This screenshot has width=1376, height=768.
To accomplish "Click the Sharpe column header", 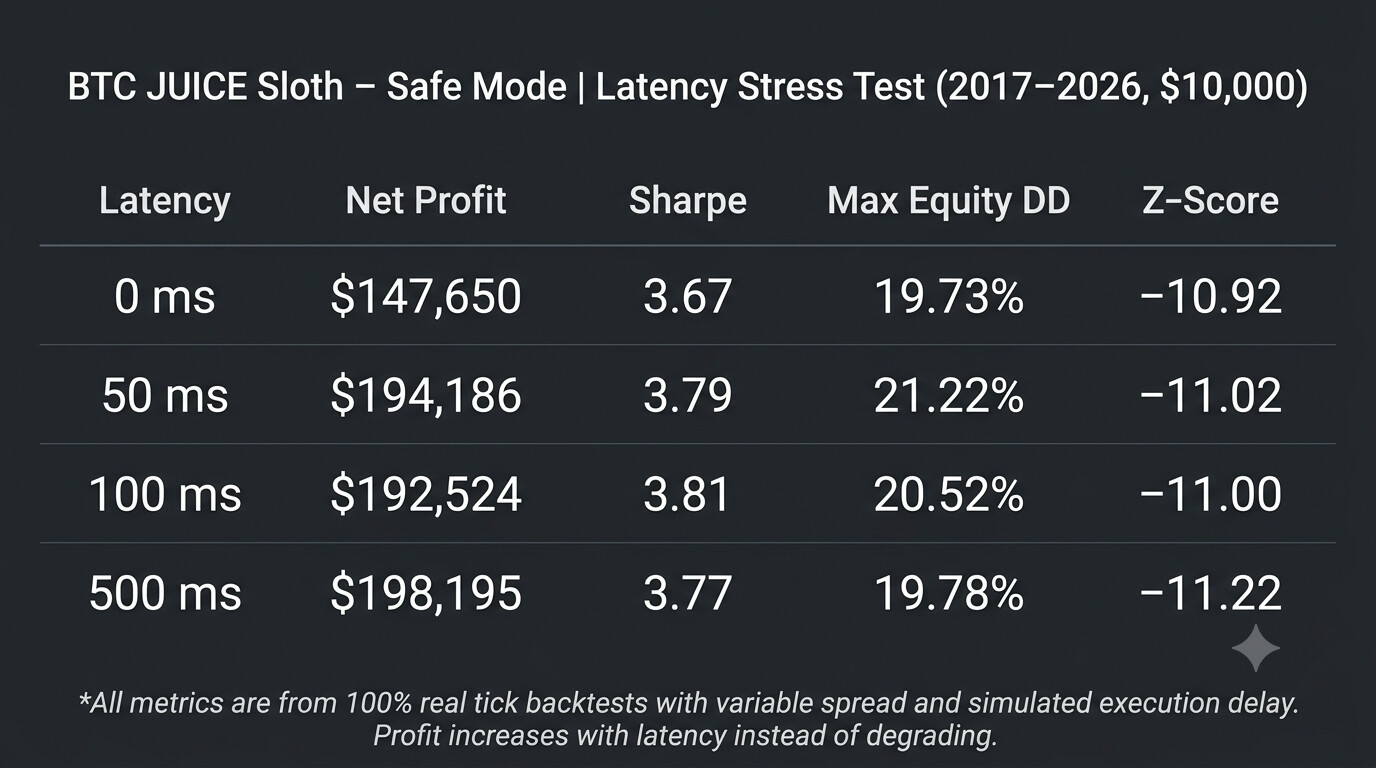I will [x=688, y=201].
